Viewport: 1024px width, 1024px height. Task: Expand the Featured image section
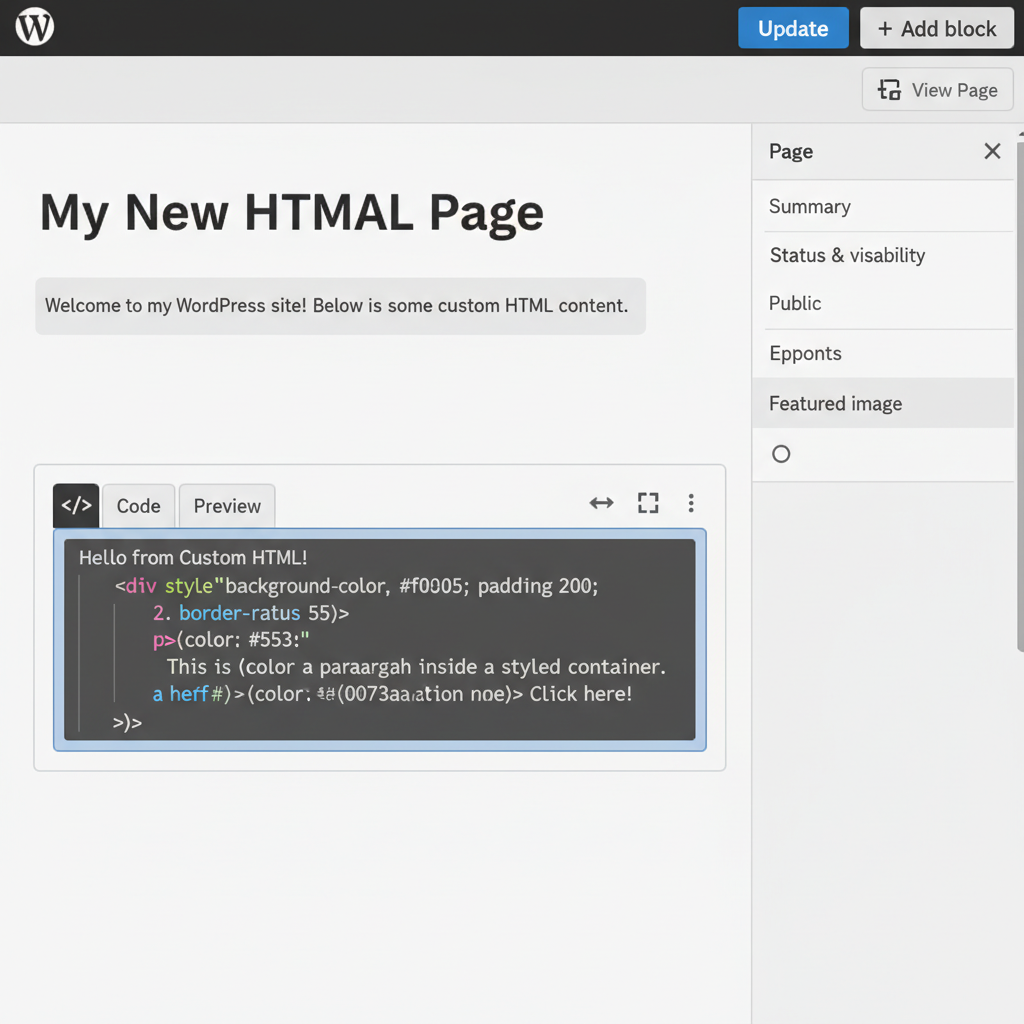[882, 404]
